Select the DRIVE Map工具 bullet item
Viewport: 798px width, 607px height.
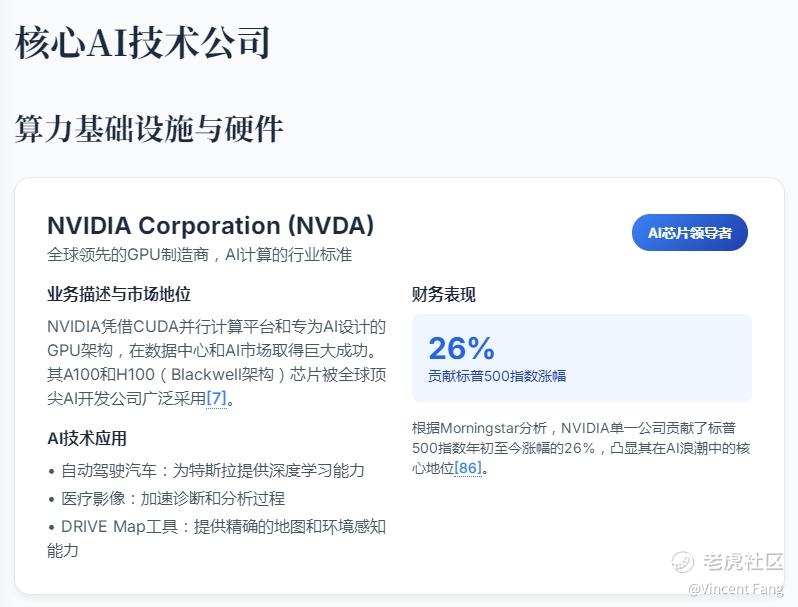click(x=216, y=526)
